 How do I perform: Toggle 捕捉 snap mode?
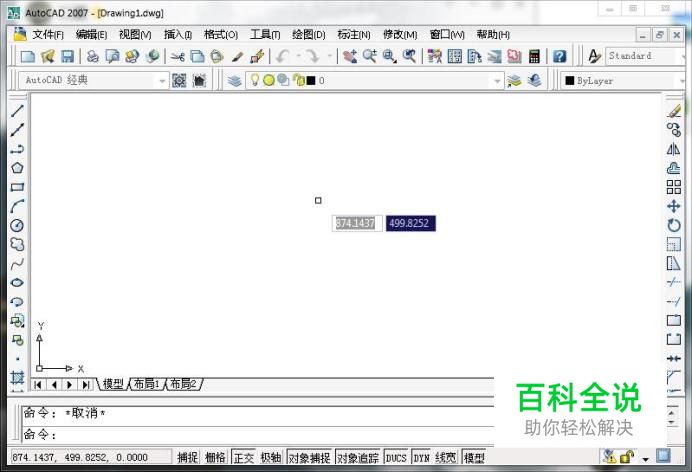point(188,457)
